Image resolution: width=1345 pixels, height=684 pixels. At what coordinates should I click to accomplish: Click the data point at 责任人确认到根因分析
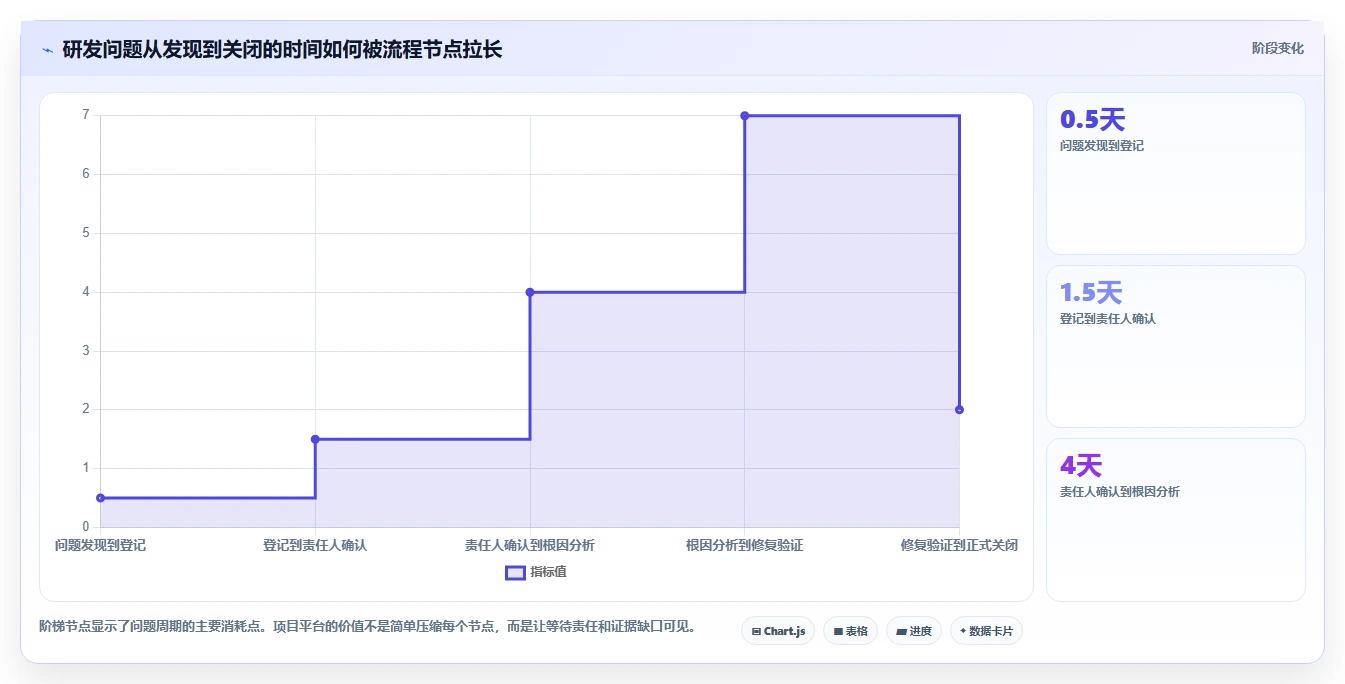tap(530, 292)
